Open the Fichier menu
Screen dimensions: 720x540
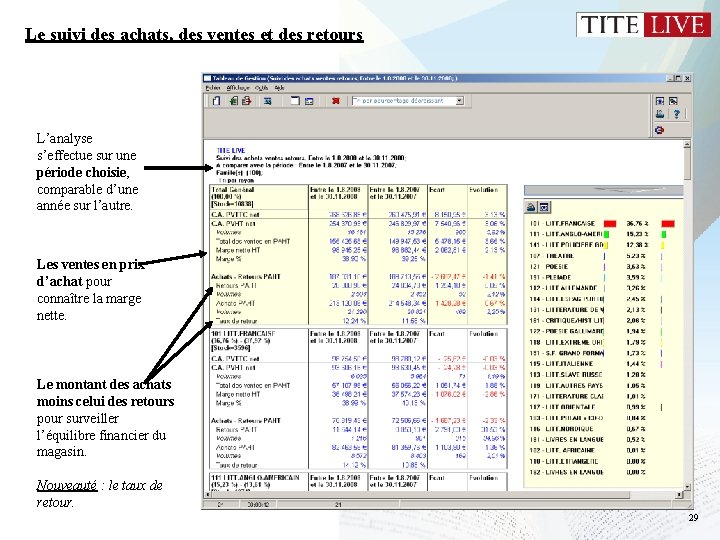pyautogui.click(x=213, y=88)
